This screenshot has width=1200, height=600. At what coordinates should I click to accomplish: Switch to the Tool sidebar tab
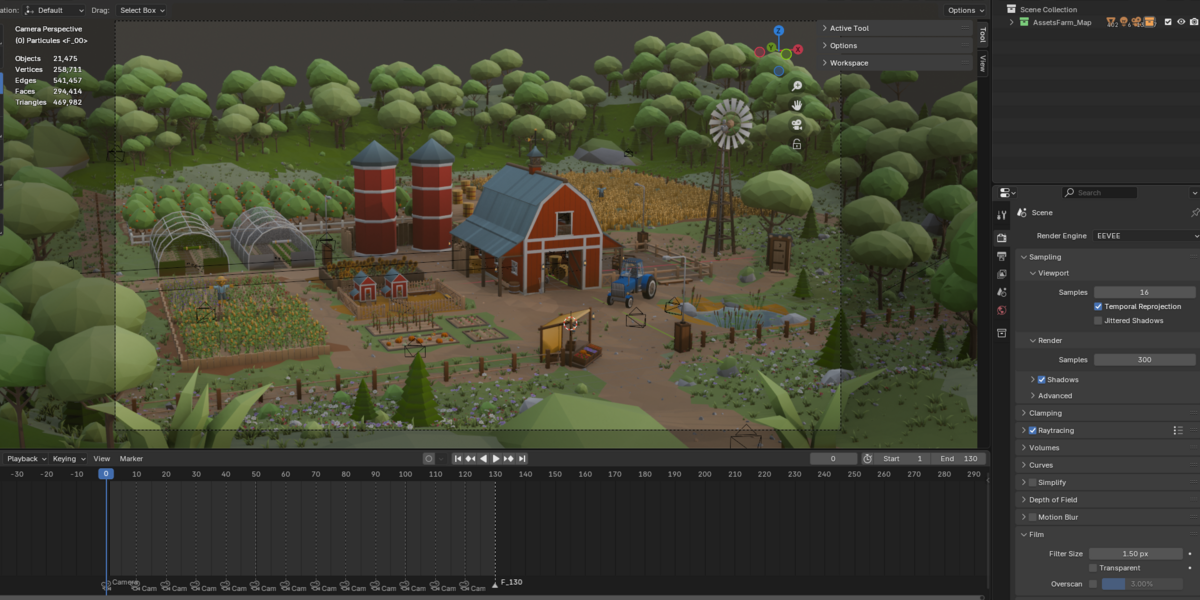coord(982,35)
